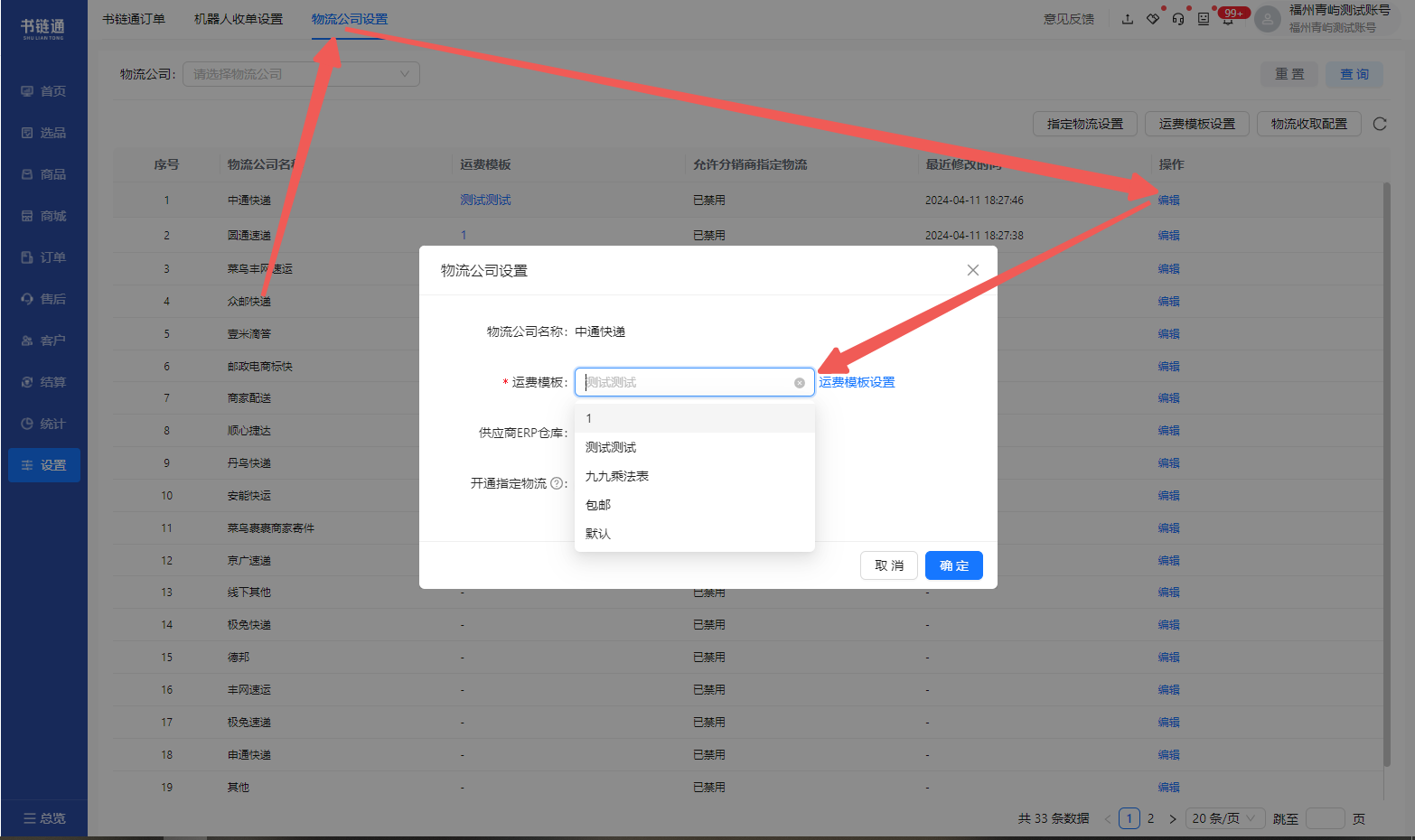Open 商品 in the sidebar
The height and width of the screenshot is (840, 1415).
[x=43, y=174]
